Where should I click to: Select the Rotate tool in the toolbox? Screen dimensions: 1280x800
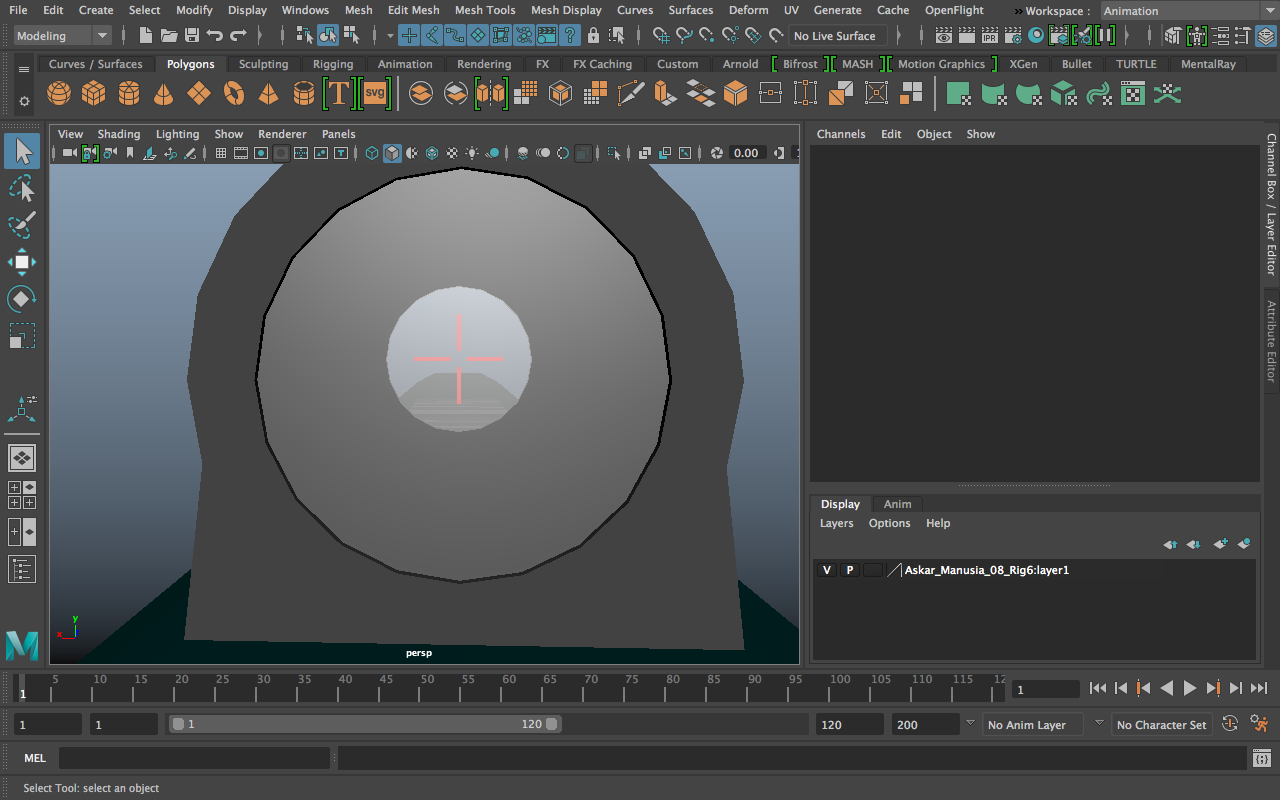click(22, 298)
